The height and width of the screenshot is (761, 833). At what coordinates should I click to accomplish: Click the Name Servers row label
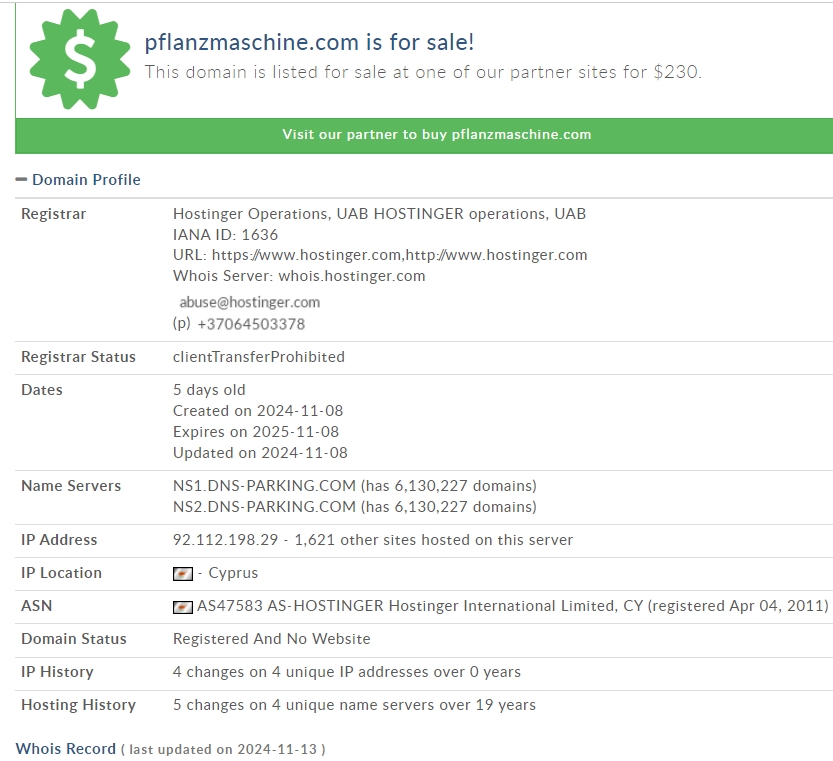(71, 486)
